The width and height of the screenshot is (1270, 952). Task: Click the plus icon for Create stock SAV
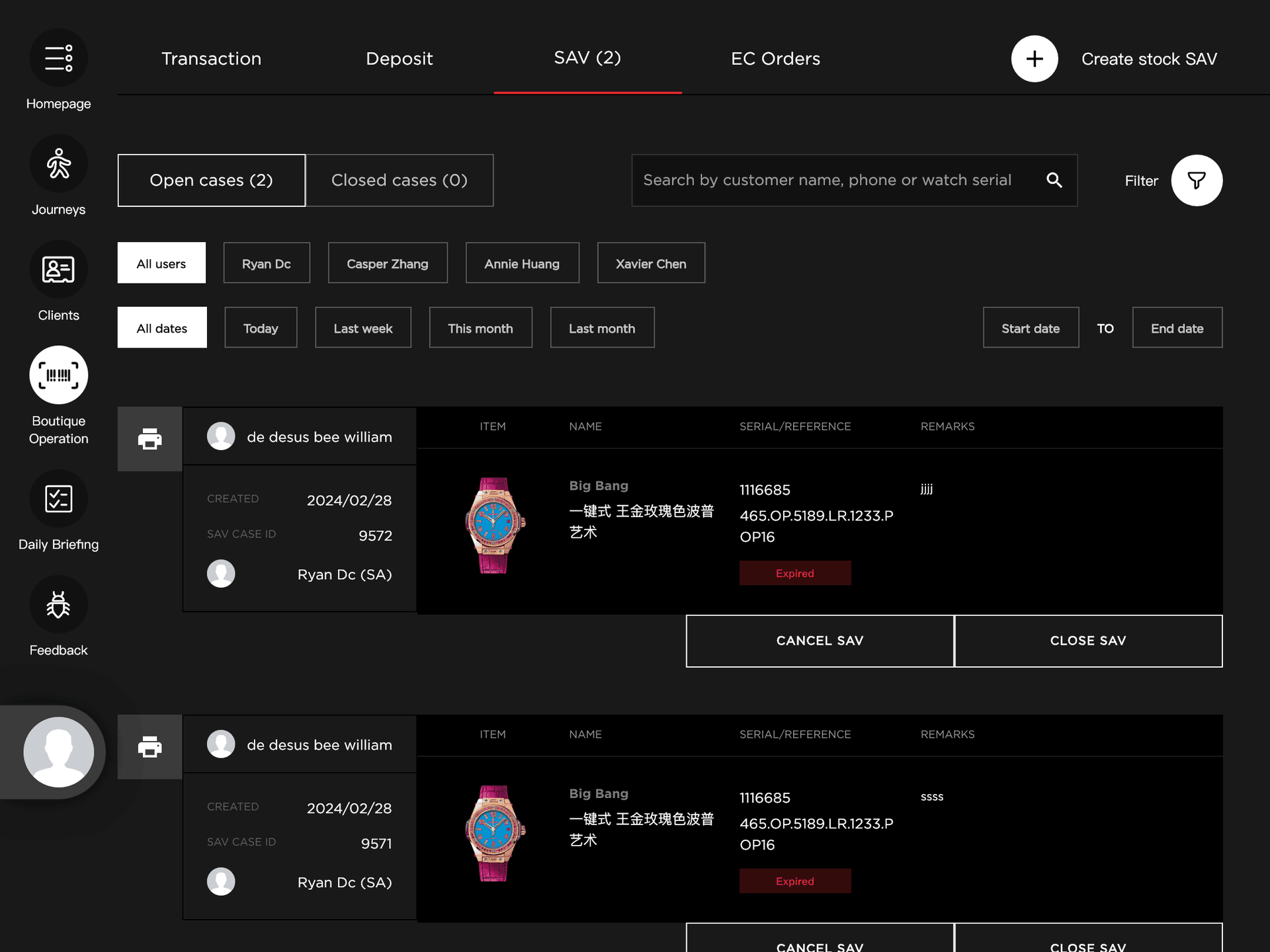[x=1034, y=59]
